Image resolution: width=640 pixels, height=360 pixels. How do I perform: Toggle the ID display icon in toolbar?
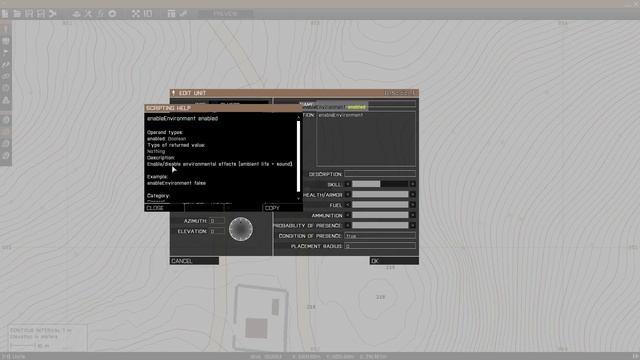coord(148,13)
